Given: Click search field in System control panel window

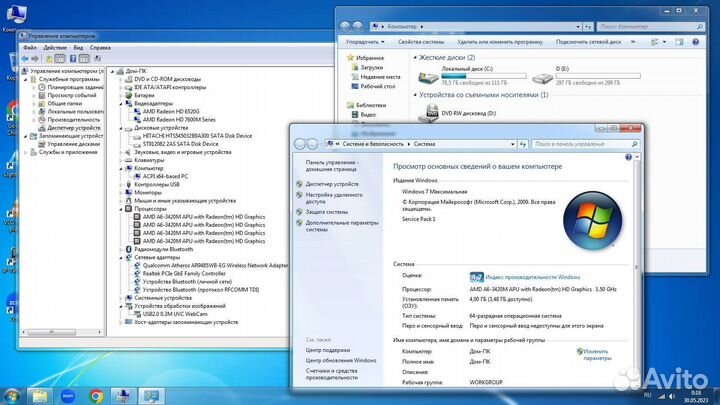Looking at the screenshot, I should [585, 144].
